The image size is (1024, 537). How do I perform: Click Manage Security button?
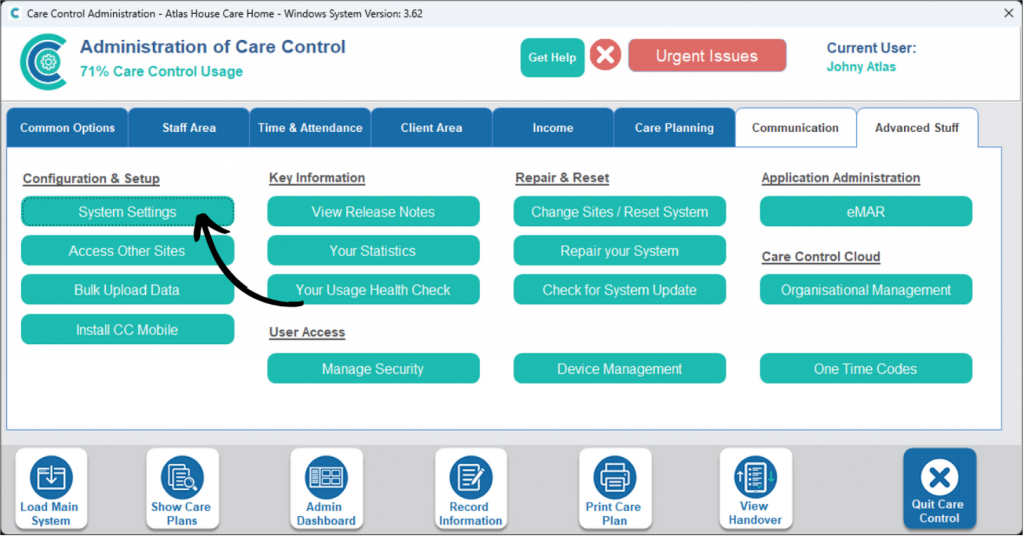tap(374, 368)
